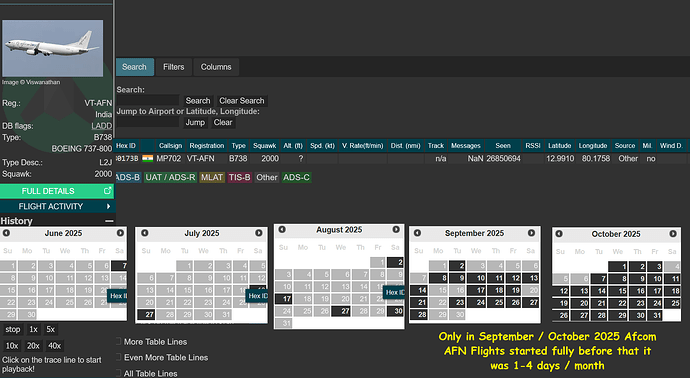
Task: Open the VT-AFN aircraft photo thumbnail
Action: 52,48
